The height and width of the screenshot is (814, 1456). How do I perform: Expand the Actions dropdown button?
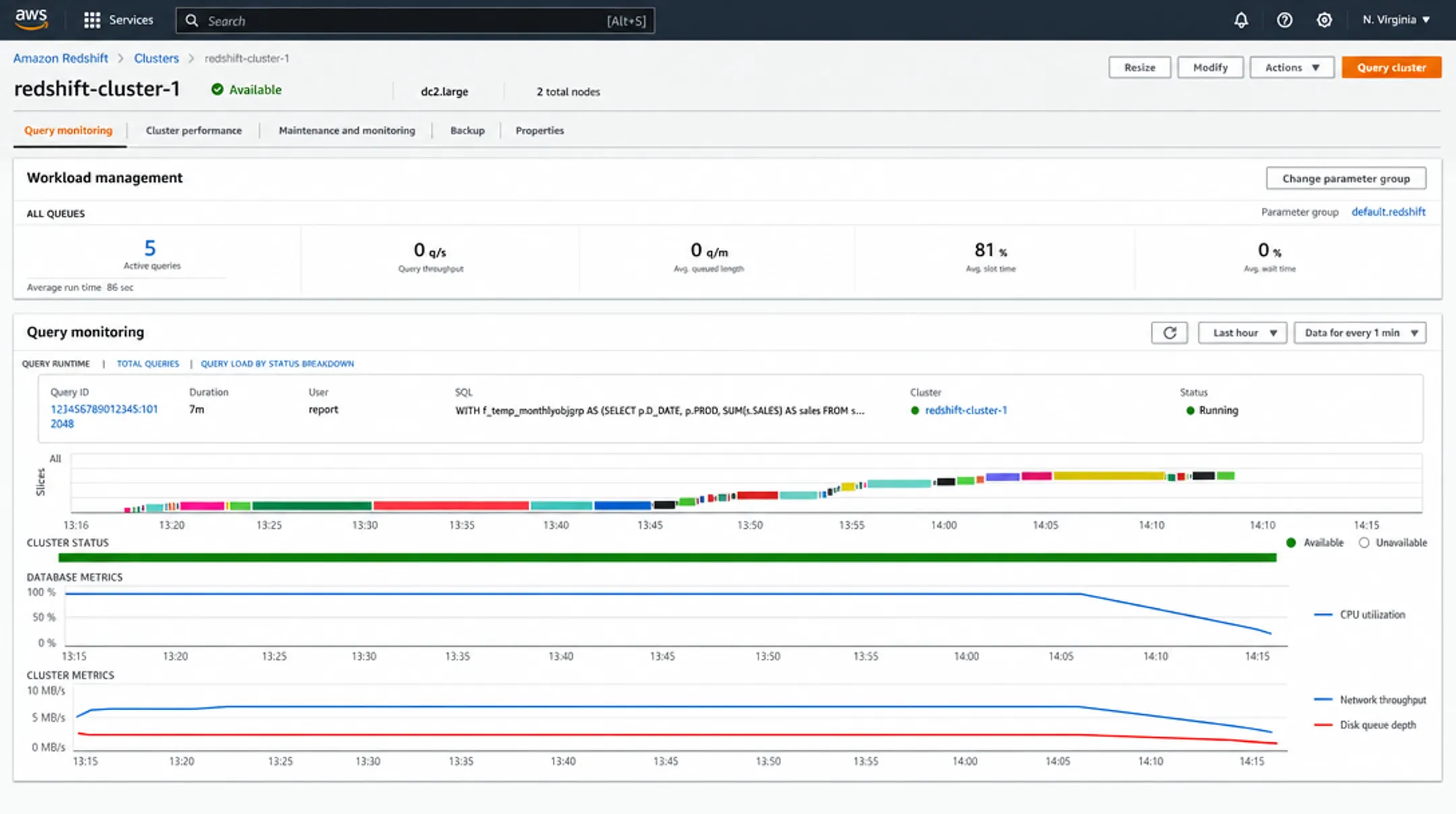point(1292,67)
